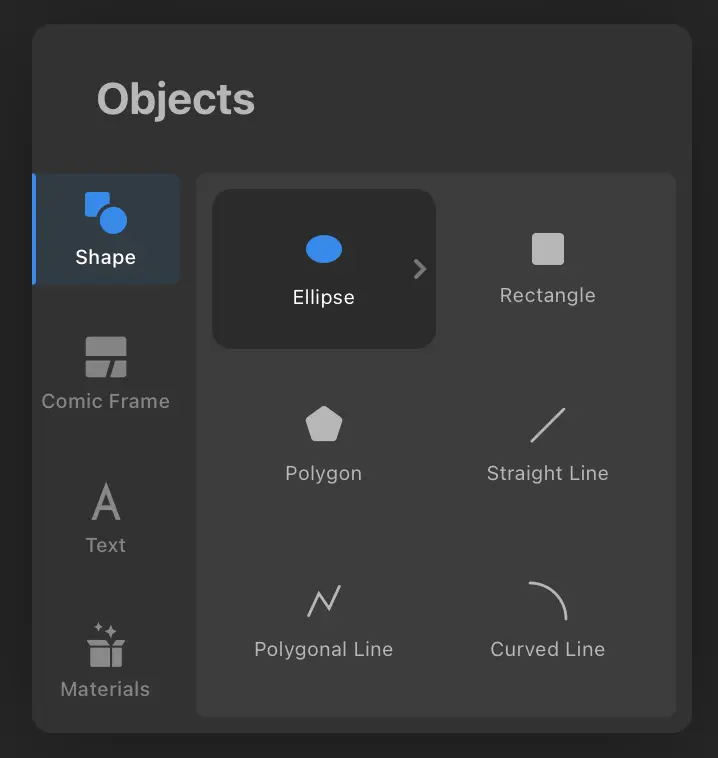The height and width of the screenshot is (758, 718).
Task: Click the blue Shape category icon
Action: point(106,213)
